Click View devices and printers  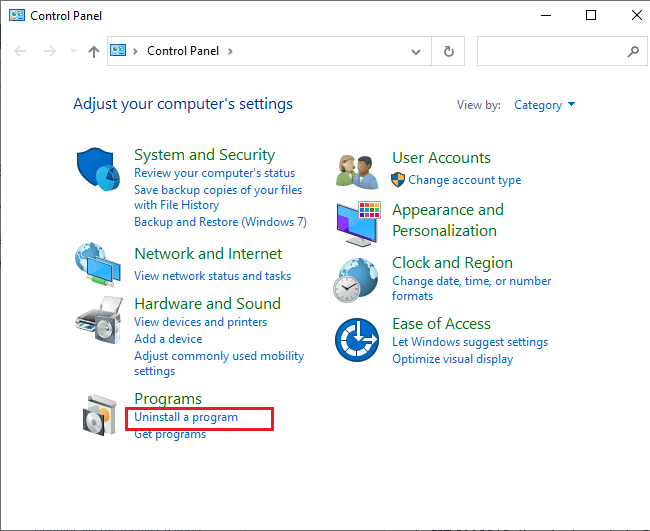(201, 322)
